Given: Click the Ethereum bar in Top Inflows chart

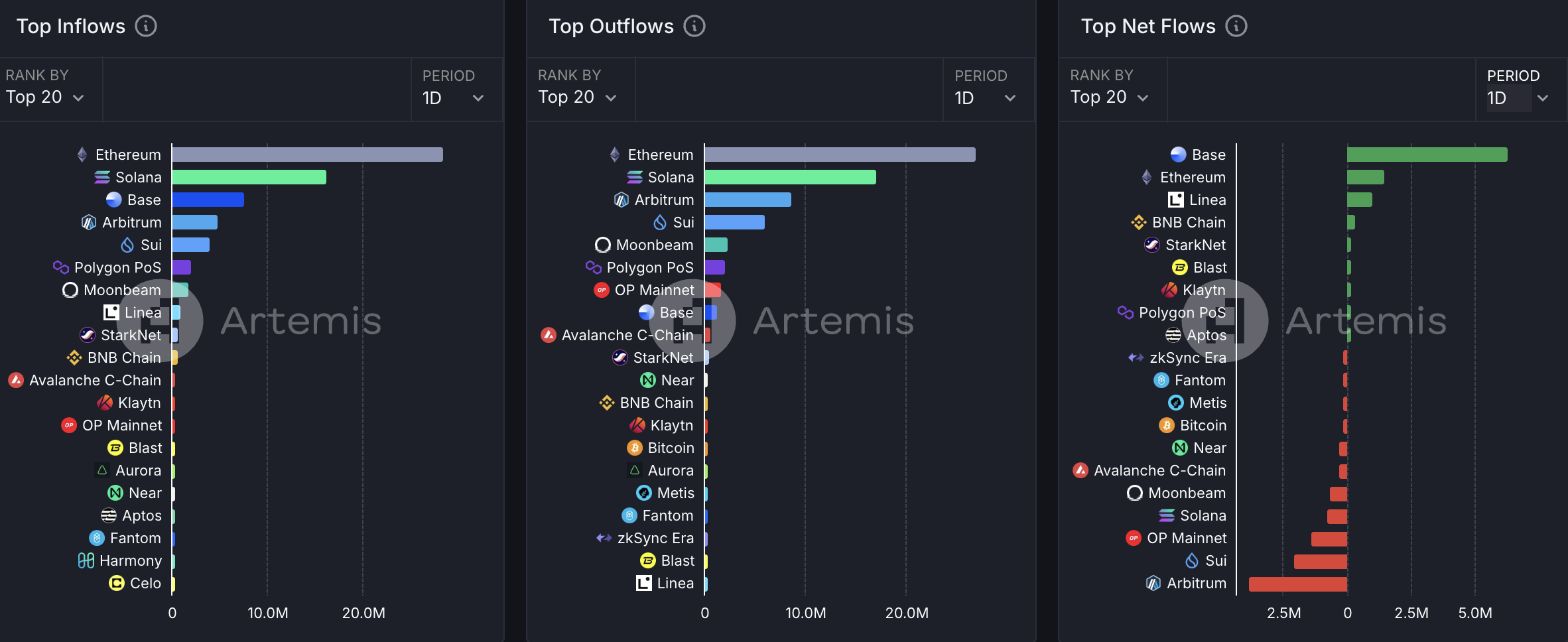Looking at the screenshot, I should pyautogui.click(x=307, y=155).
